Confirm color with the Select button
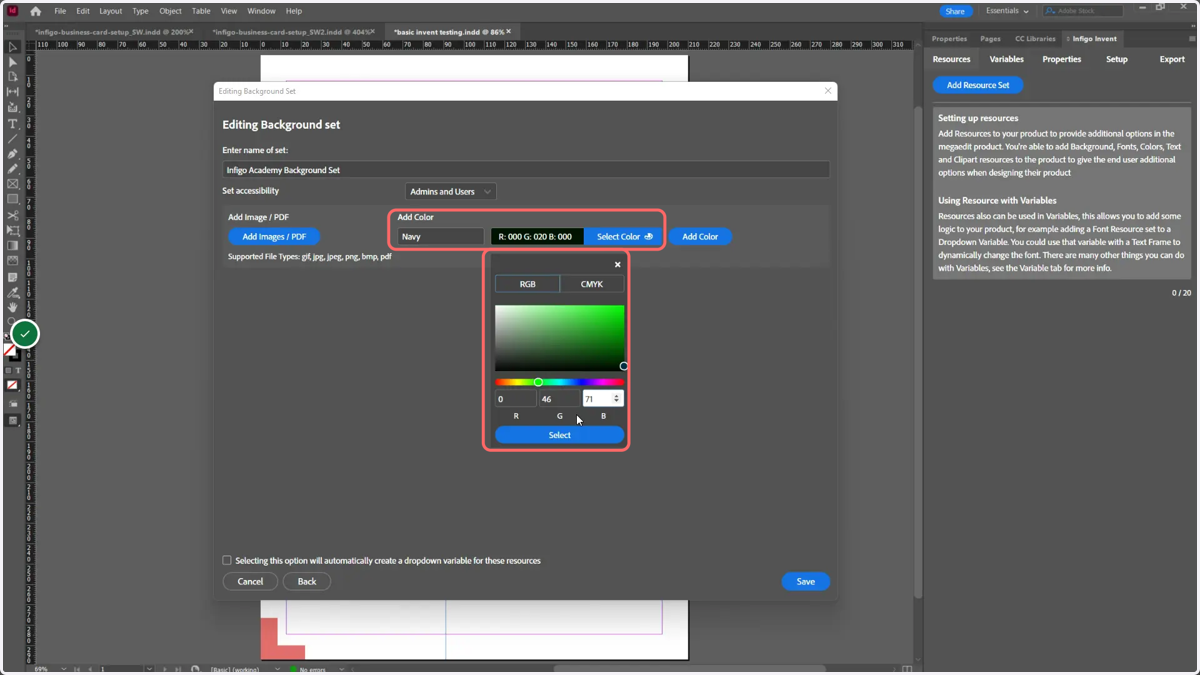Viewport: 1200px width, 675px height. click(559, 435)
